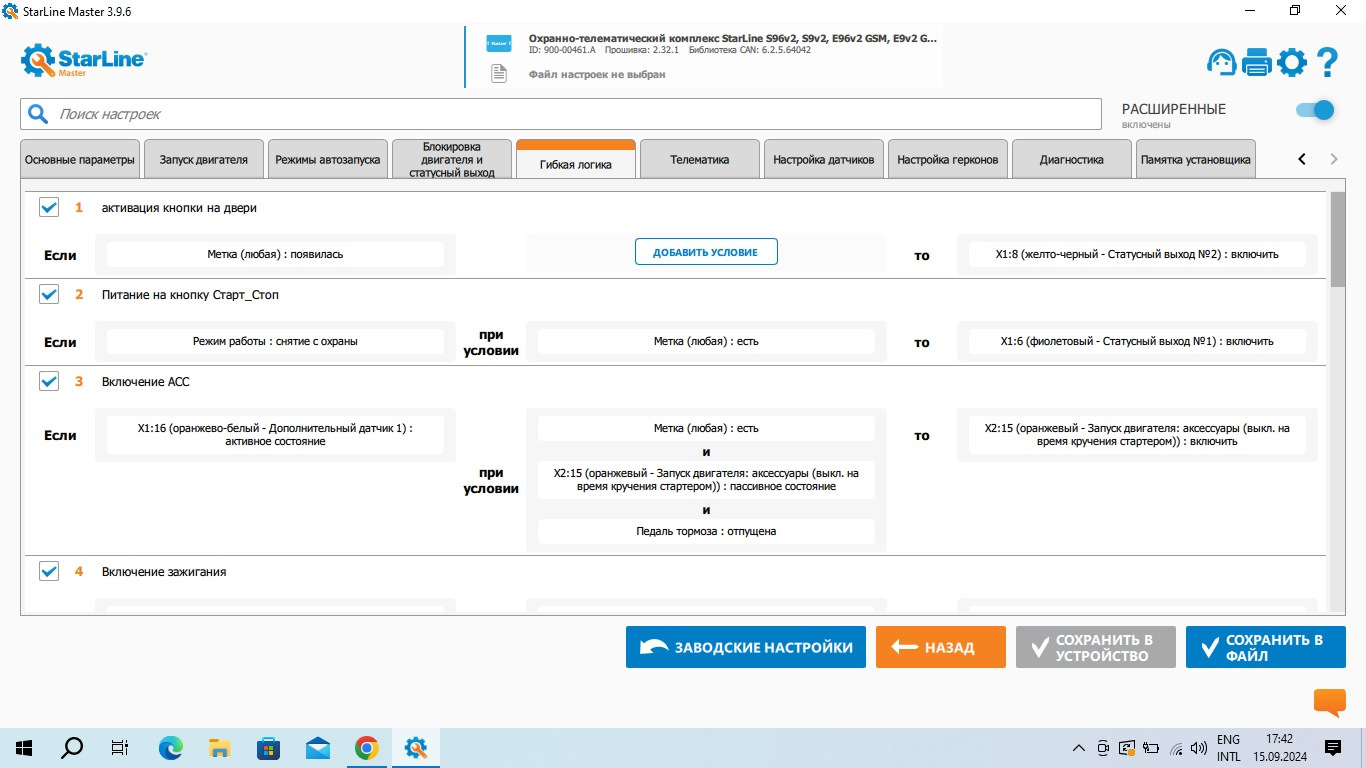Image resolution: width=1366 pixels, height=768 pixels.
Task: Open Google Chrome from the taskbar
Action: tap(367, 748)
